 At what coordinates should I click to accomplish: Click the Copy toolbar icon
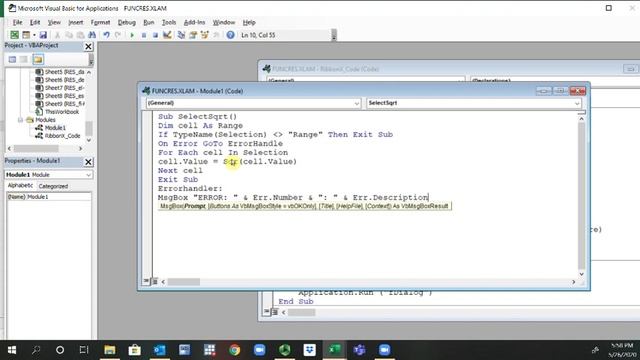coord(69,35)
